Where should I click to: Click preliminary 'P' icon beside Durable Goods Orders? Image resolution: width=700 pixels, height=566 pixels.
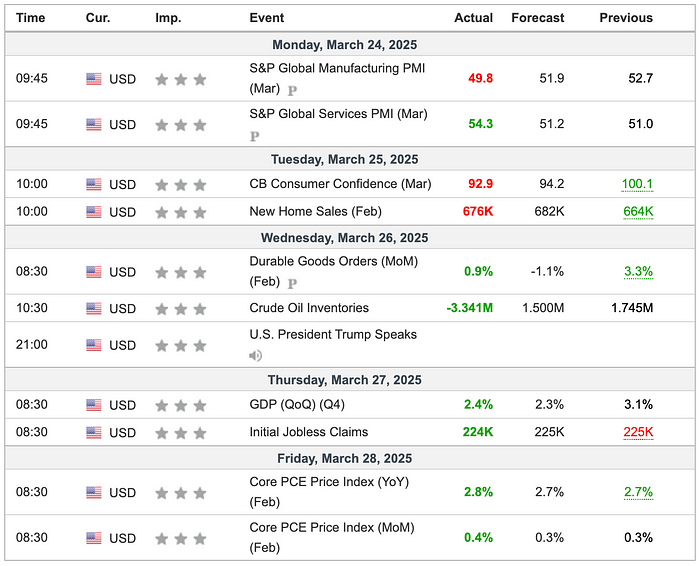(292, 284)
